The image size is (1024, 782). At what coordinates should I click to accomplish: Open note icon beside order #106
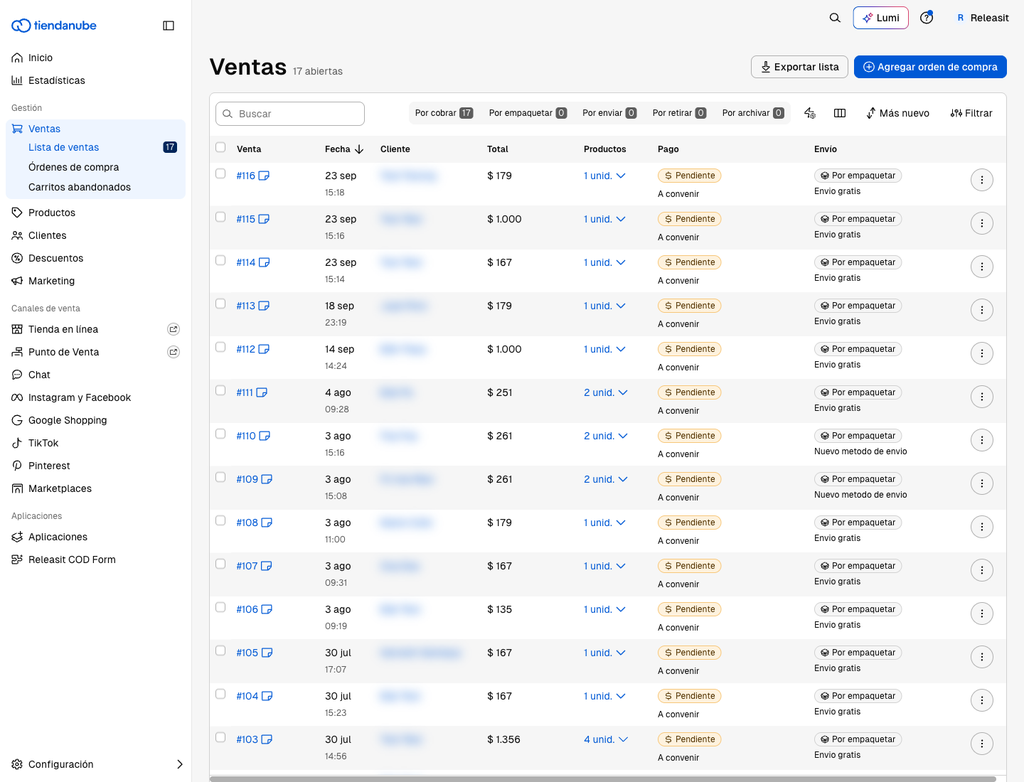point(266,610)
